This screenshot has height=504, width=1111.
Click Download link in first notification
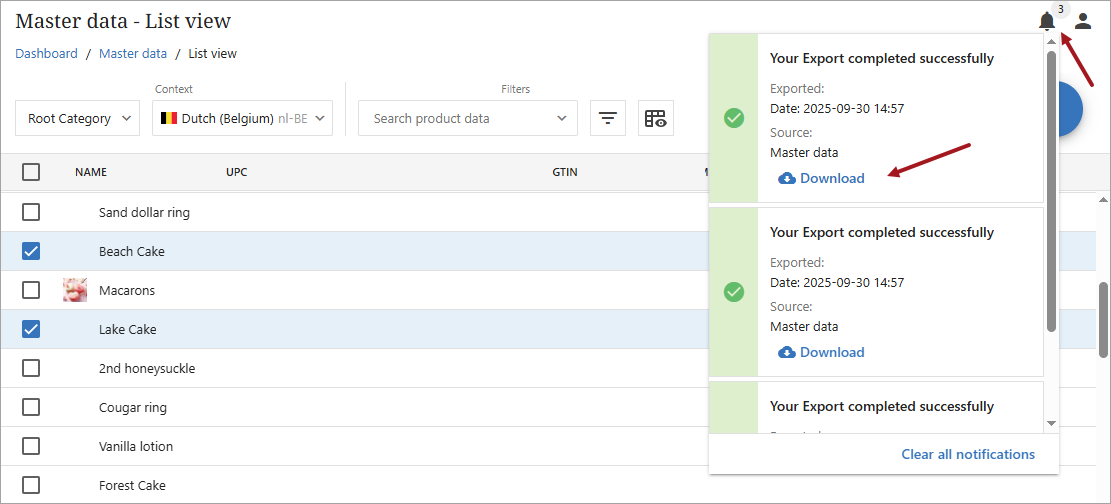[x=831, y=178]
